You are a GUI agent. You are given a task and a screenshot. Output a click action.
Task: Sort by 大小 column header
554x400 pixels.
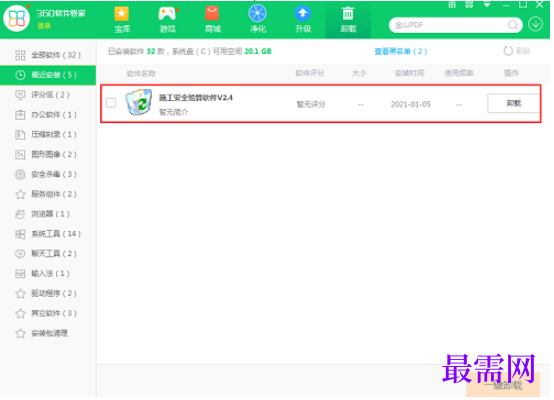pos(359,73)
